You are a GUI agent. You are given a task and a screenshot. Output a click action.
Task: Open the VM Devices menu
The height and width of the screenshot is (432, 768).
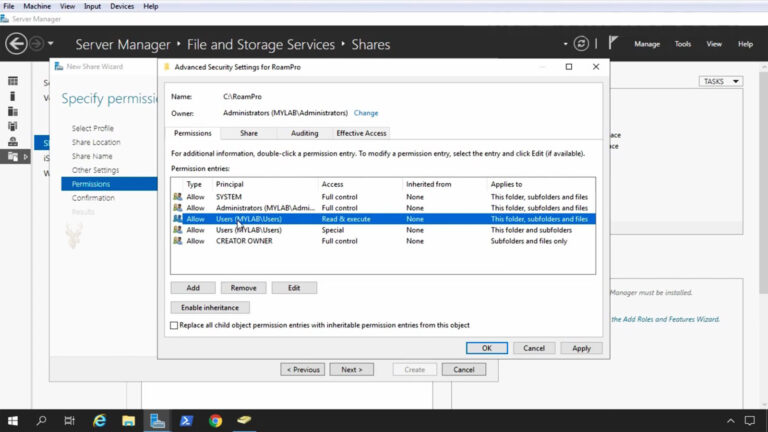122,6
